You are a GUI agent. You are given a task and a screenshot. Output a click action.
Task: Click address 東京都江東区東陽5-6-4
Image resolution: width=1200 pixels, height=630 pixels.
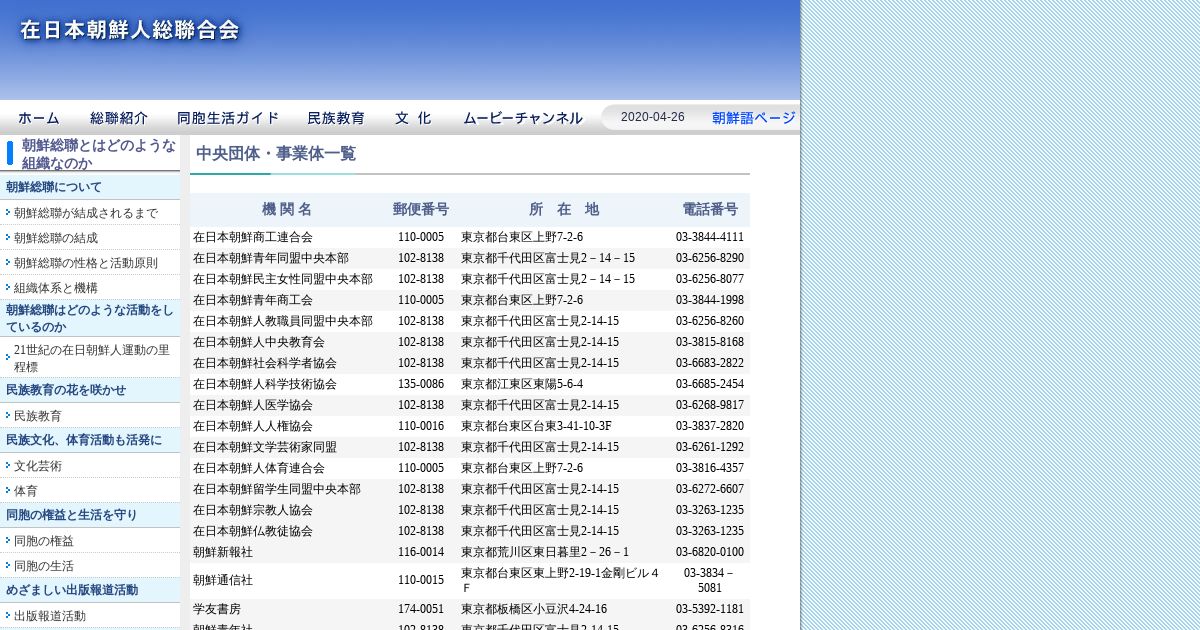[x=522, y=384]
